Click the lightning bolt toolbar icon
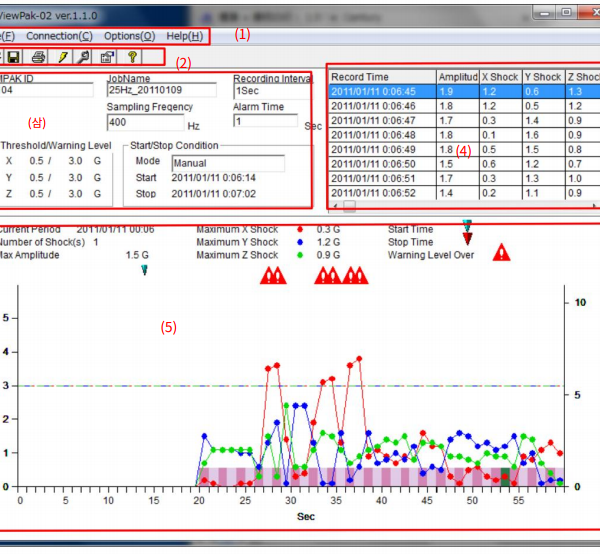 point(62,58)
